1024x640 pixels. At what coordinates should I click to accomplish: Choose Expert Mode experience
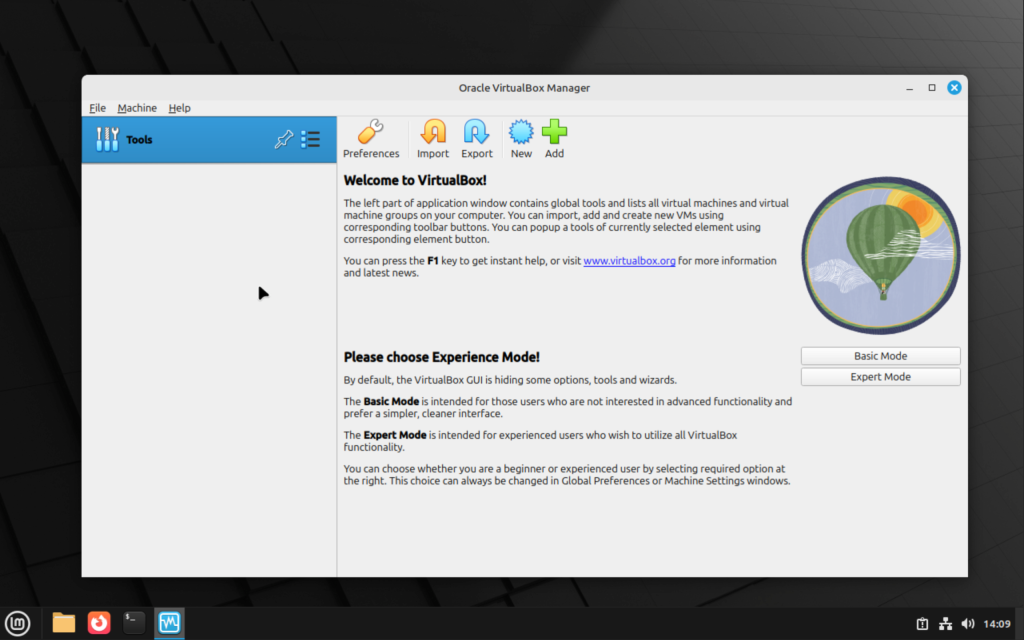click(x=879, y=376)
